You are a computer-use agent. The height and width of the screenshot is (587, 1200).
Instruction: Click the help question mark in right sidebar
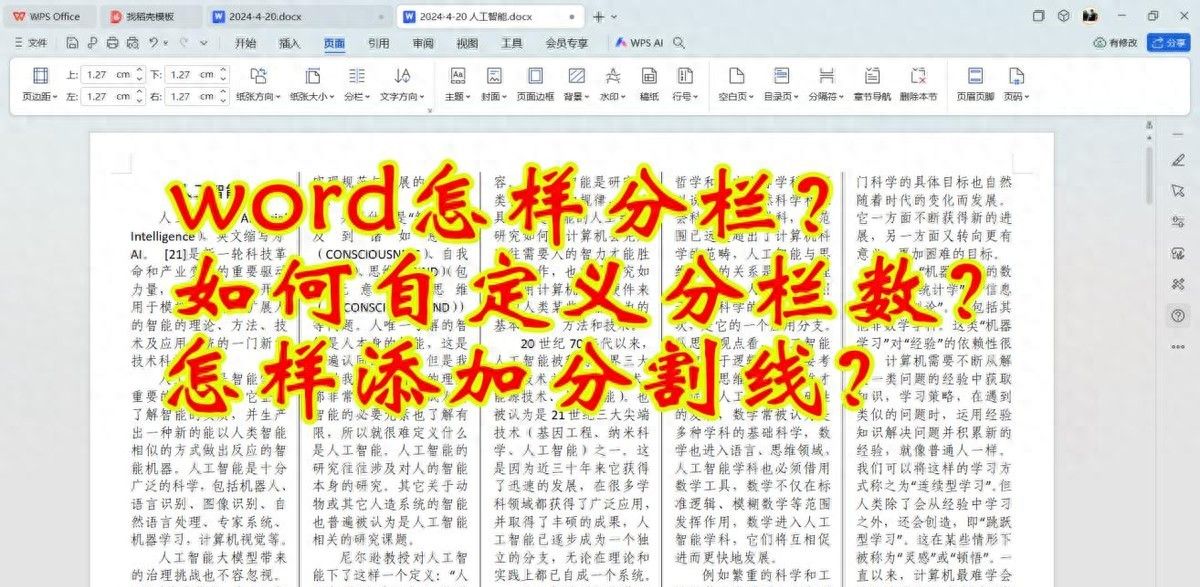pyautogui.click(x=1178, y=315)
